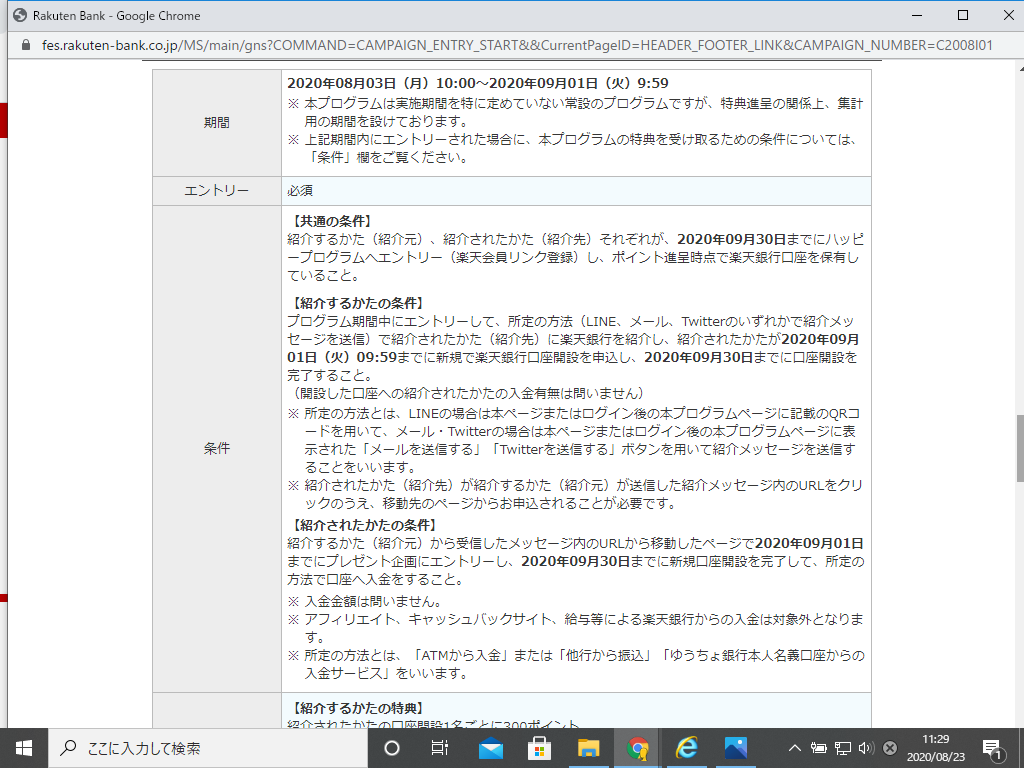Open Task View from the taskbar
The width and height of the screenshot is (1024, 768).
coord(440,748)
